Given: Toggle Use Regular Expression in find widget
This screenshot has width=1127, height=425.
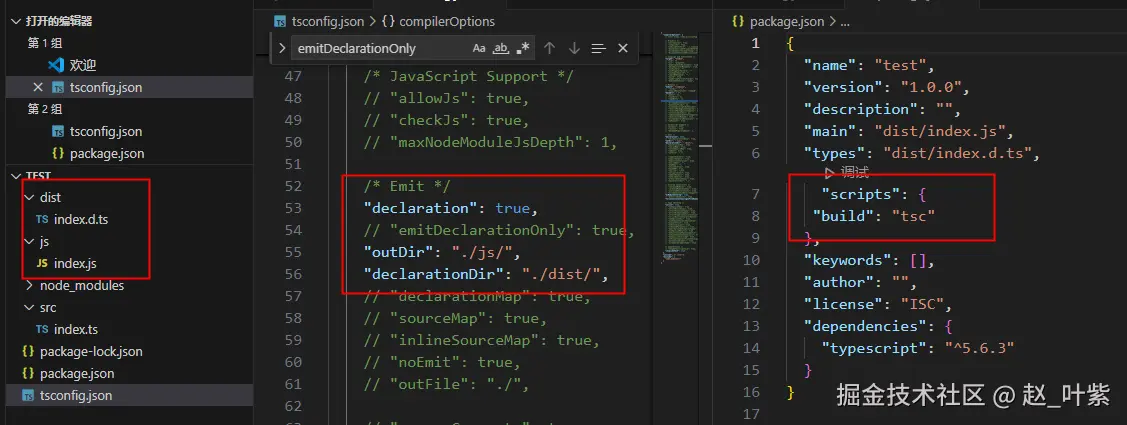Looking at the screenshot, I should pos(523,48).
